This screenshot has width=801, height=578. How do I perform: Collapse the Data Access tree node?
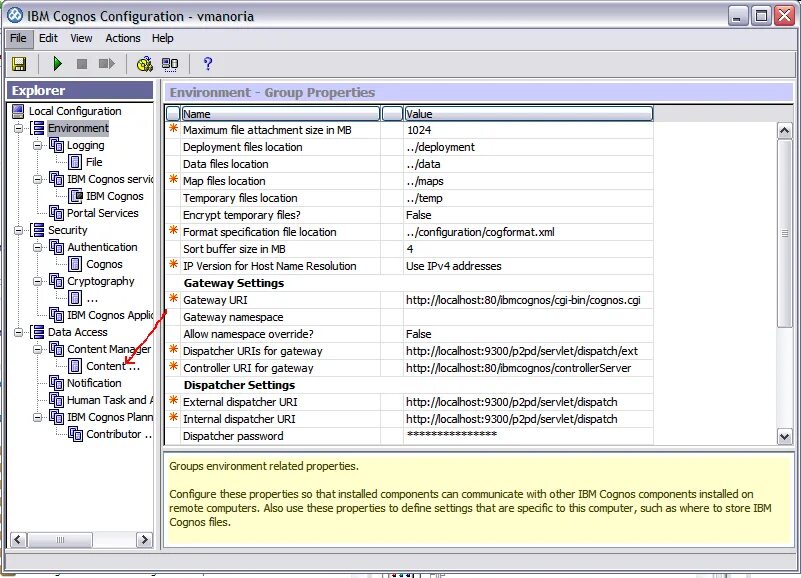pos(19,333)
